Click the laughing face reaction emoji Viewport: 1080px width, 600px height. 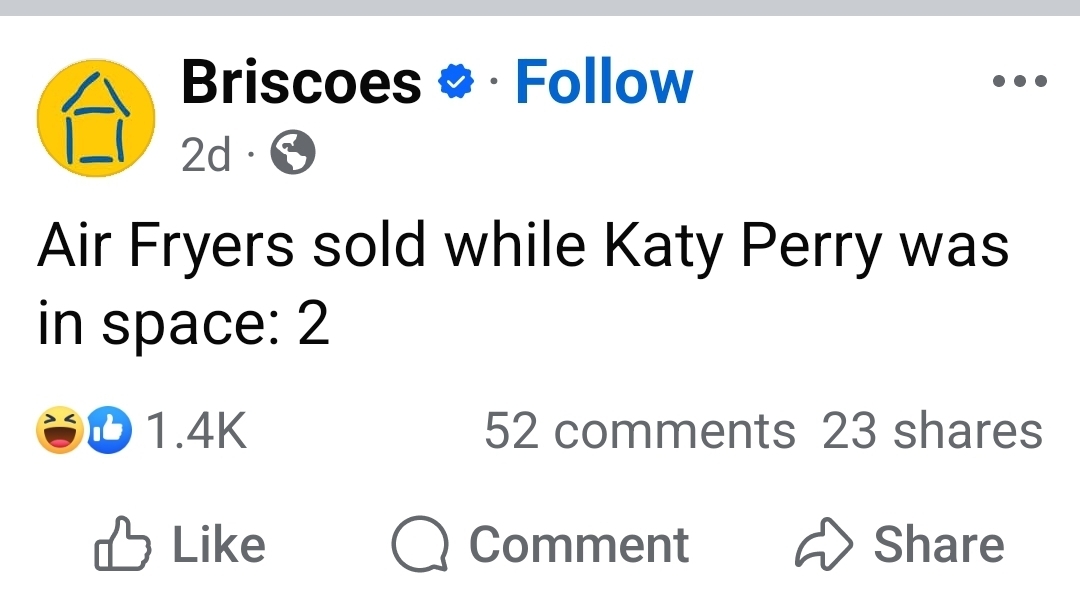click(59, 431)
